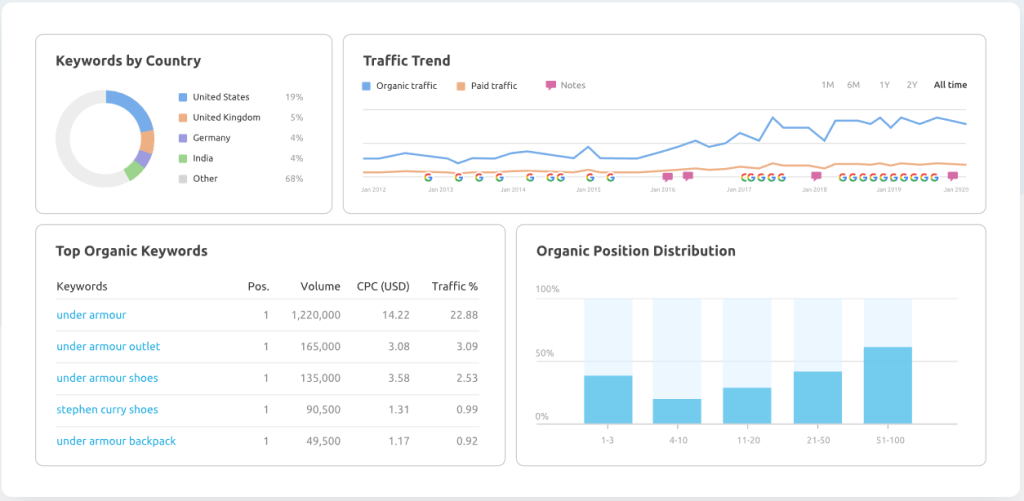Screen dimensions: 1024x501
Task: Click the United Kingdom orange legend swatch
Action: 183,118
